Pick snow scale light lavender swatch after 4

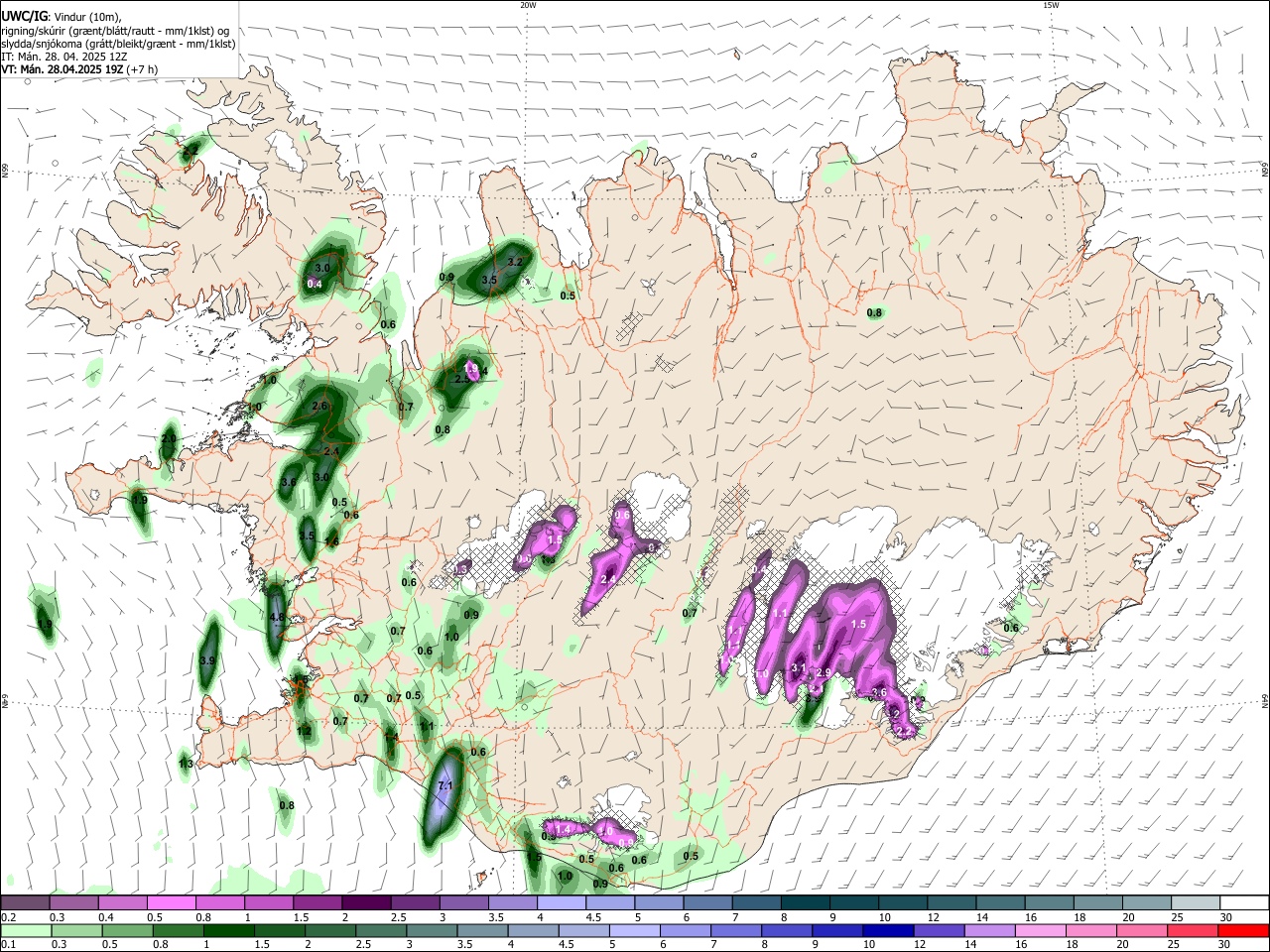point(561,902)
